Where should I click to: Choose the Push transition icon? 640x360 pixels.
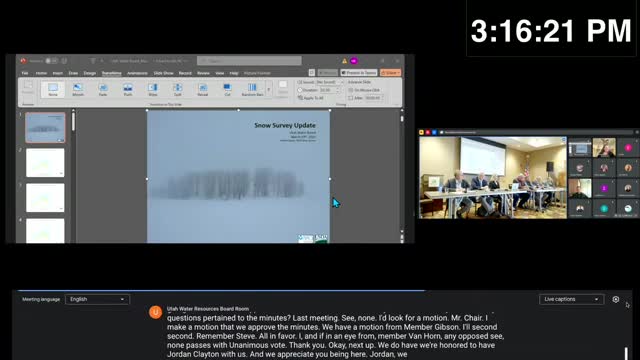128,89
